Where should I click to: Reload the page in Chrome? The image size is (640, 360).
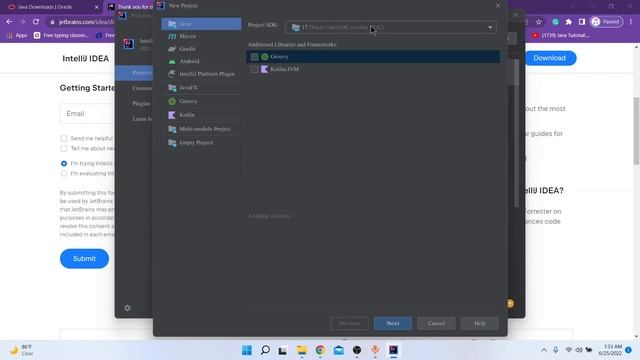coord(36,22)
